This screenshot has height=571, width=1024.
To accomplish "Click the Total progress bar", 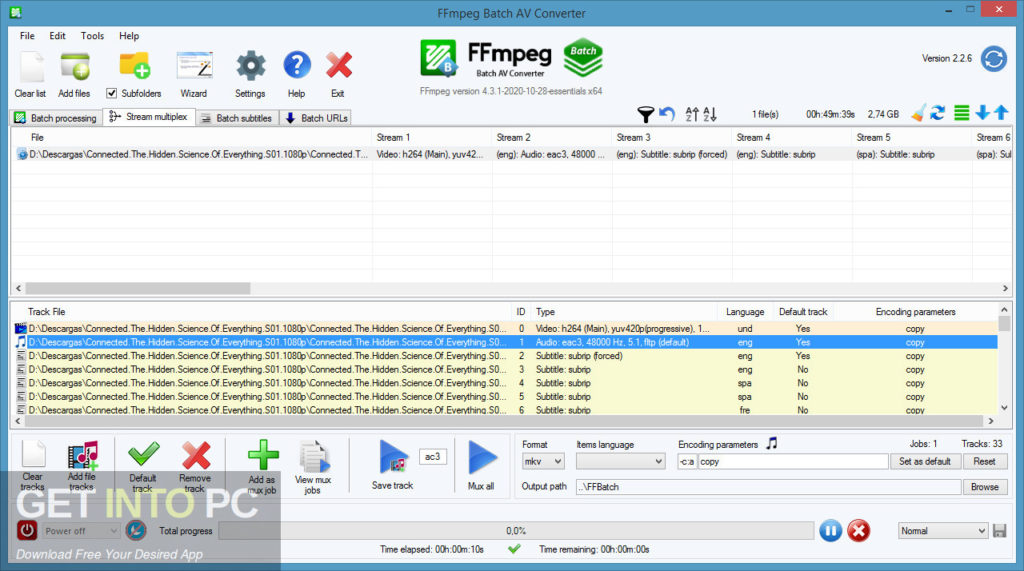I will (x=516, y=530).
